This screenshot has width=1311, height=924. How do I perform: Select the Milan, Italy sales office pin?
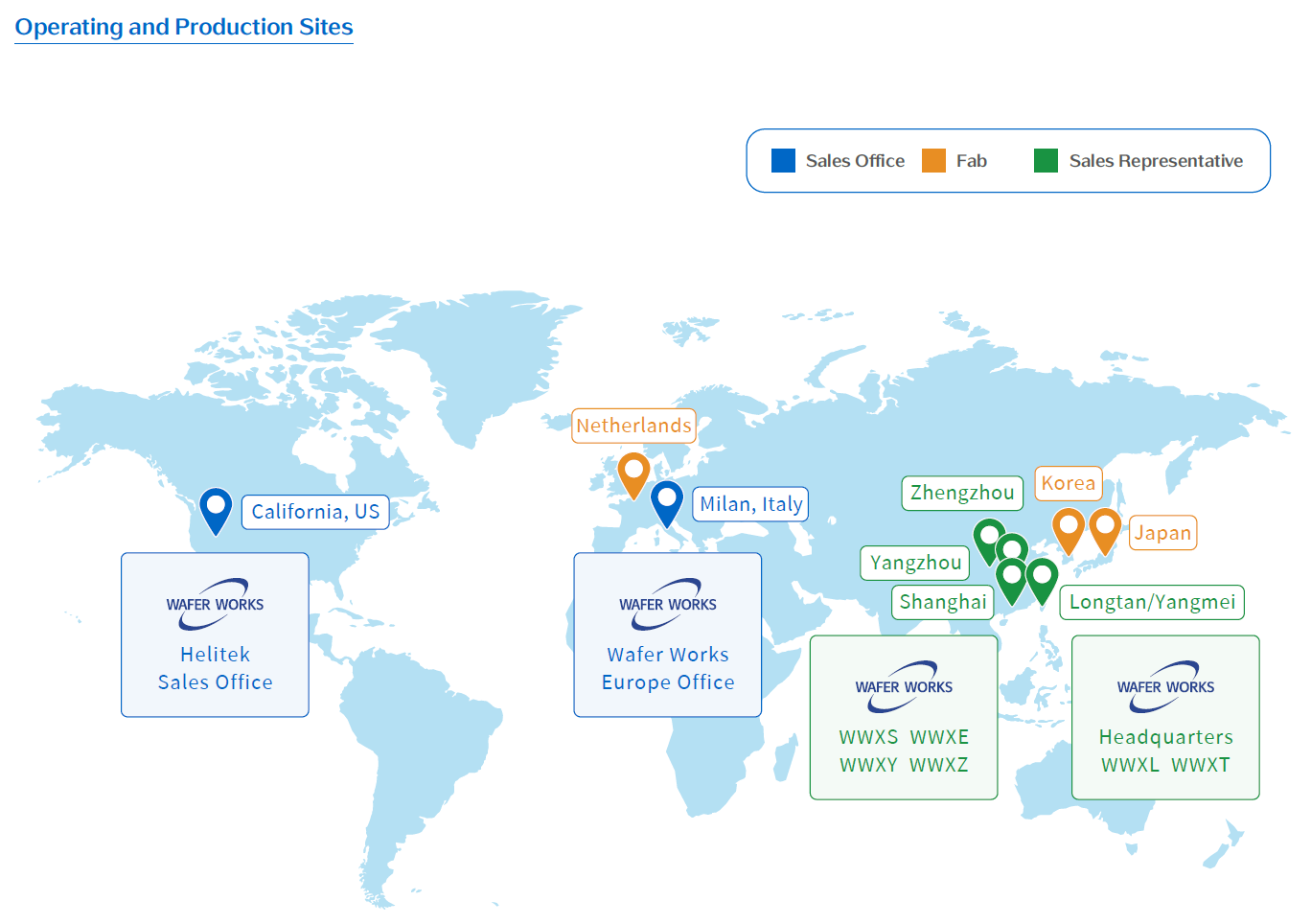[667, 501]
